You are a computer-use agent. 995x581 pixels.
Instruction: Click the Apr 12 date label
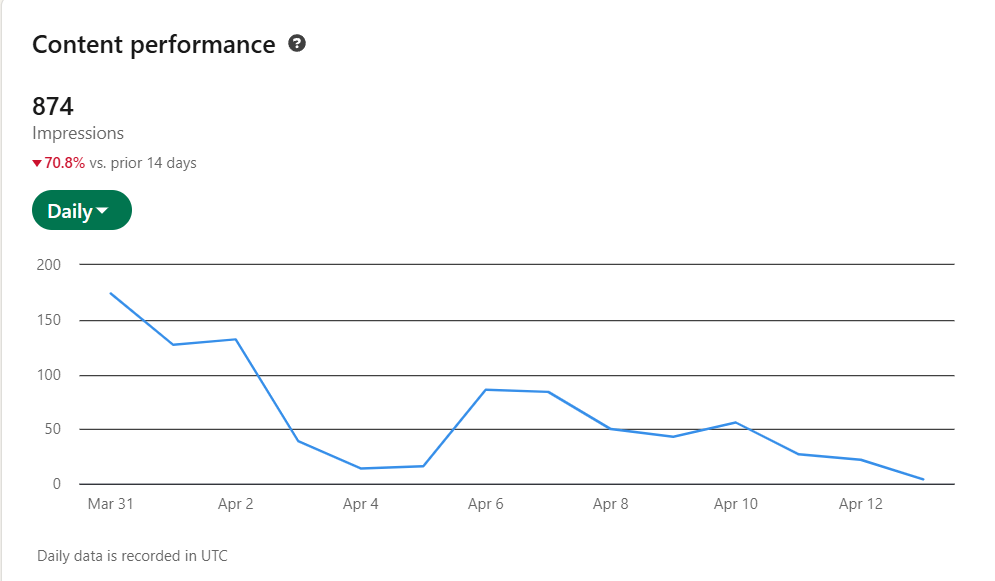[x=861, y=504]
